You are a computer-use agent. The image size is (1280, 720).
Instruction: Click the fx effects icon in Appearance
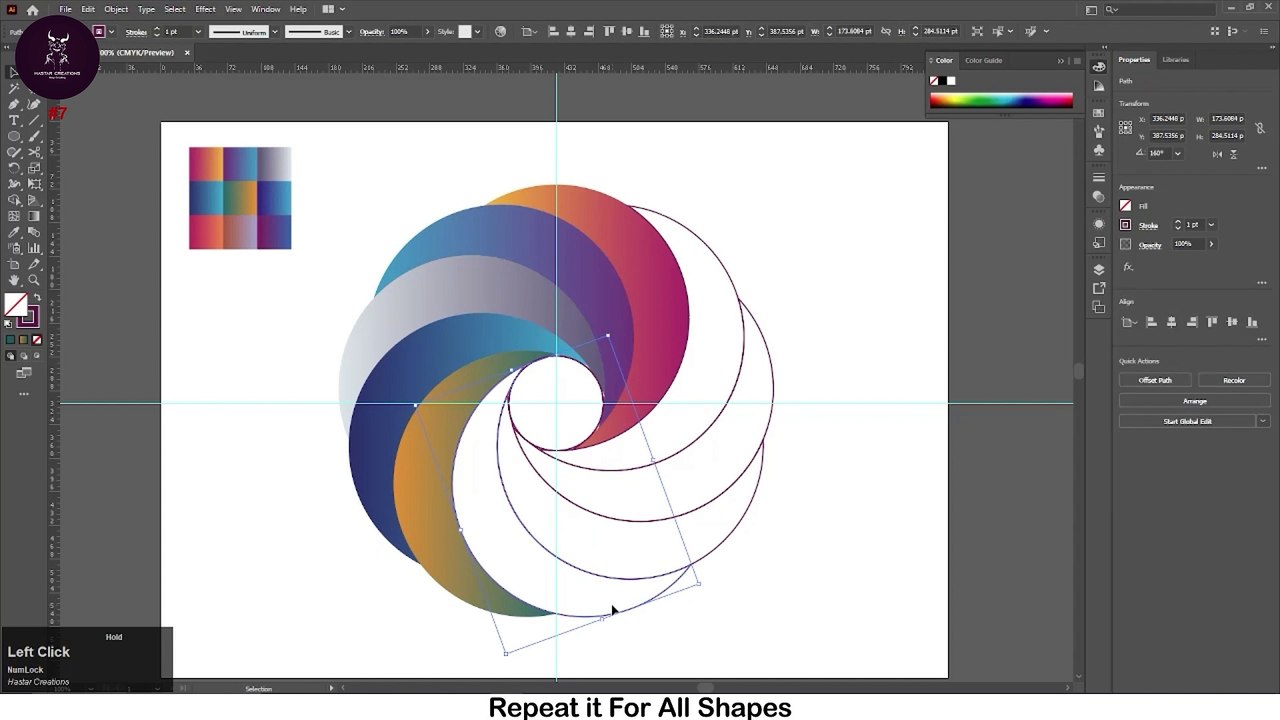[x=1128, y=267]
